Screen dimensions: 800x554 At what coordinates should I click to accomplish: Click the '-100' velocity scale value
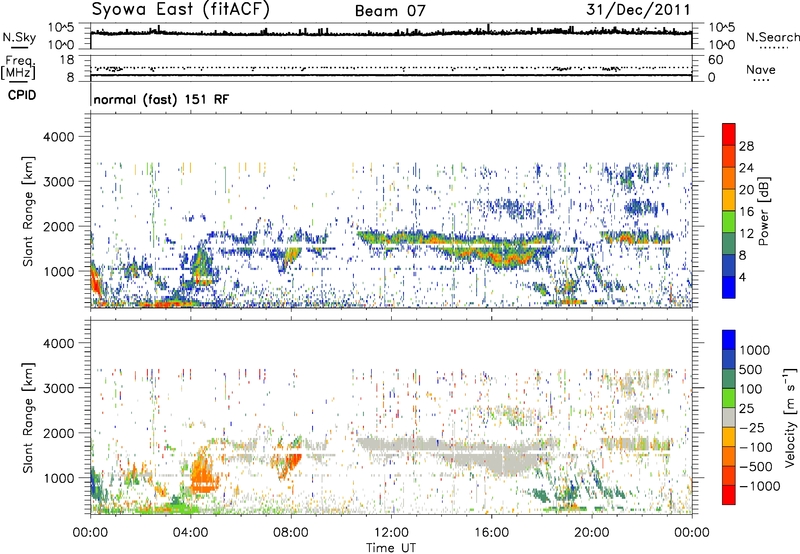[x=756, y=447]
